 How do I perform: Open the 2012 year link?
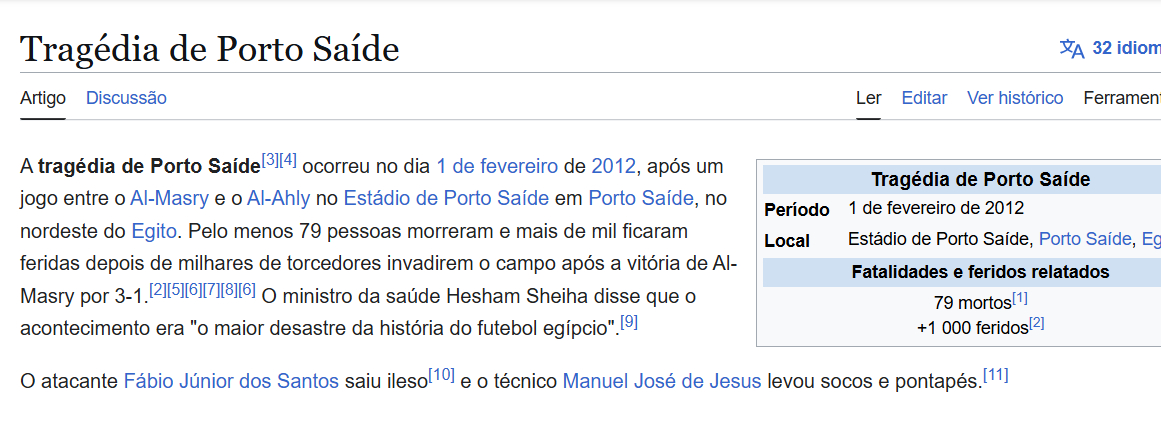pos(612,166)
